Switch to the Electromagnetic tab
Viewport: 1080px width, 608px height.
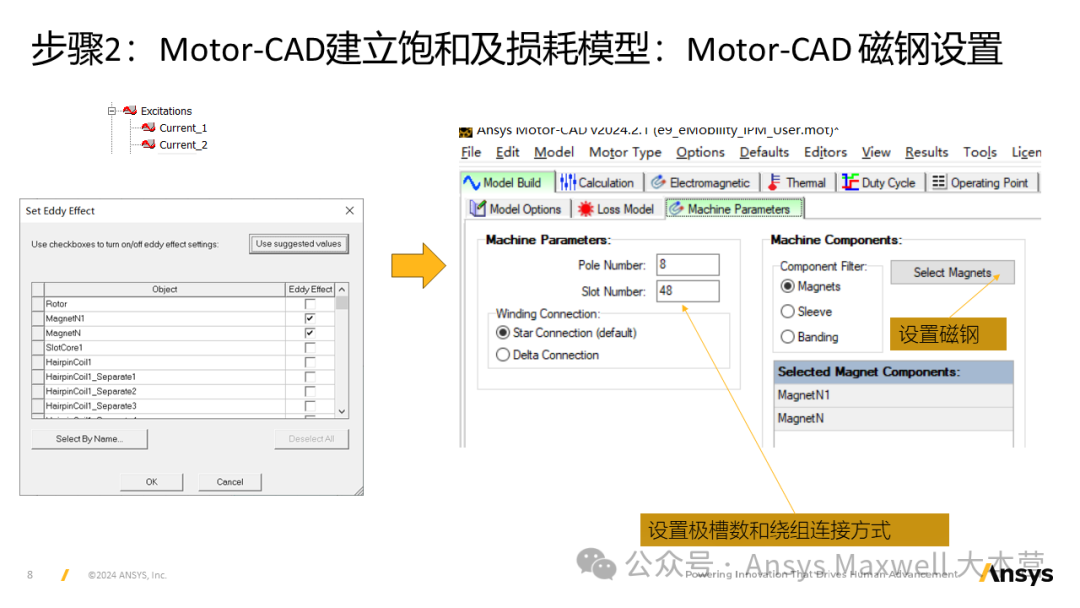[701, 182]
